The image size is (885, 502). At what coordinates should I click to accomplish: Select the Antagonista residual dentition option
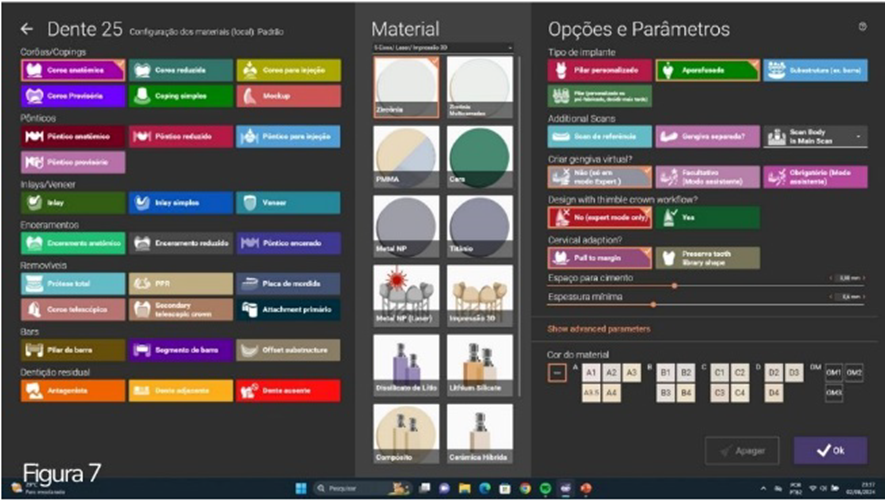point(73,391)
